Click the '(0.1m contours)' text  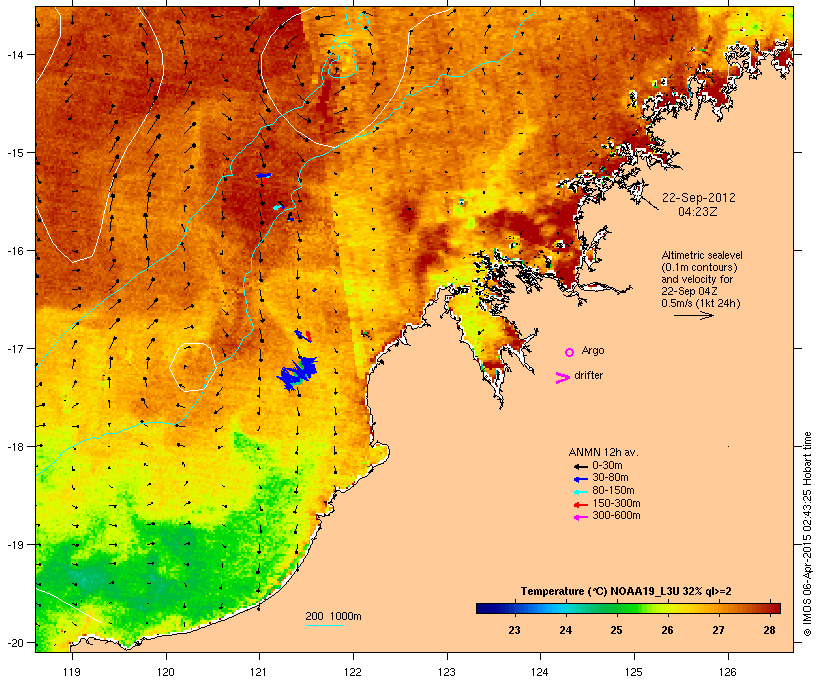[699, 267]
